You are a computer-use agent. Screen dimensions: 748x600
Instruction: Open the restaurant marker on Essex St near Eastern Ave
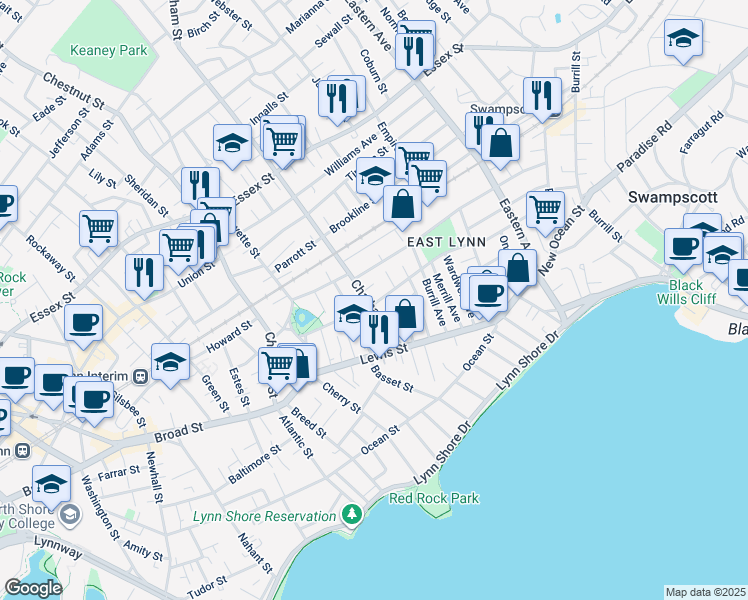[415, 53]
